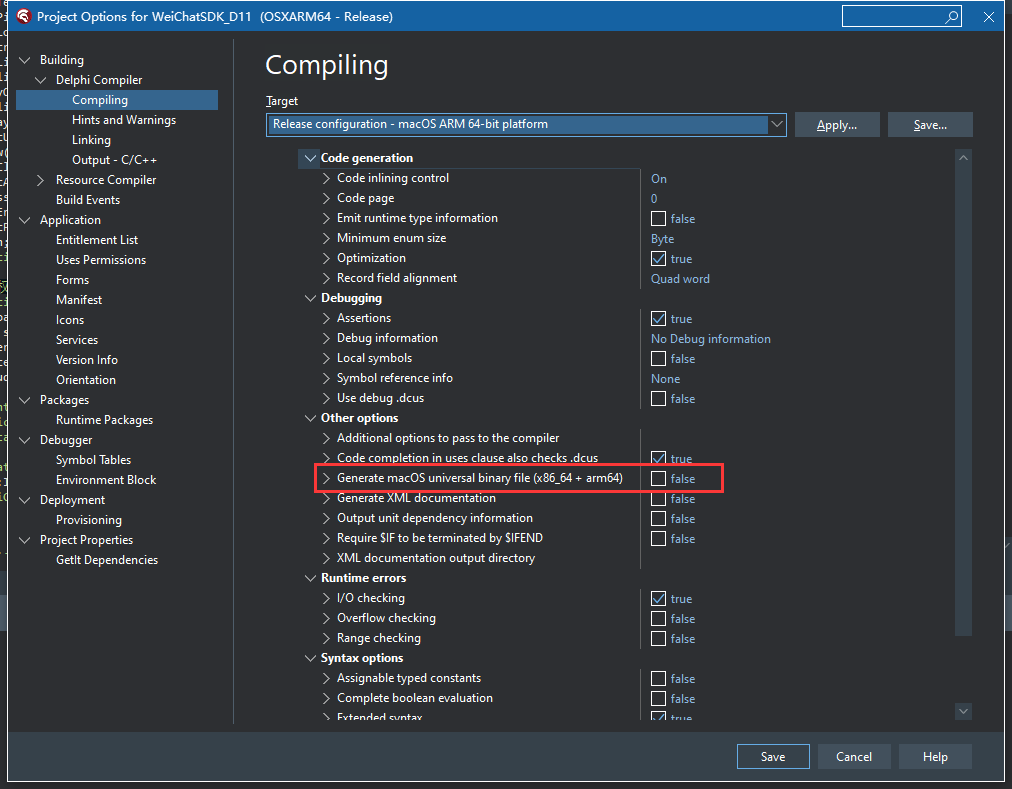Select Additional options to pass to compiler row
Image resolution: width=1012 pixels, height=789 pixels.
[x=448, y=438]
